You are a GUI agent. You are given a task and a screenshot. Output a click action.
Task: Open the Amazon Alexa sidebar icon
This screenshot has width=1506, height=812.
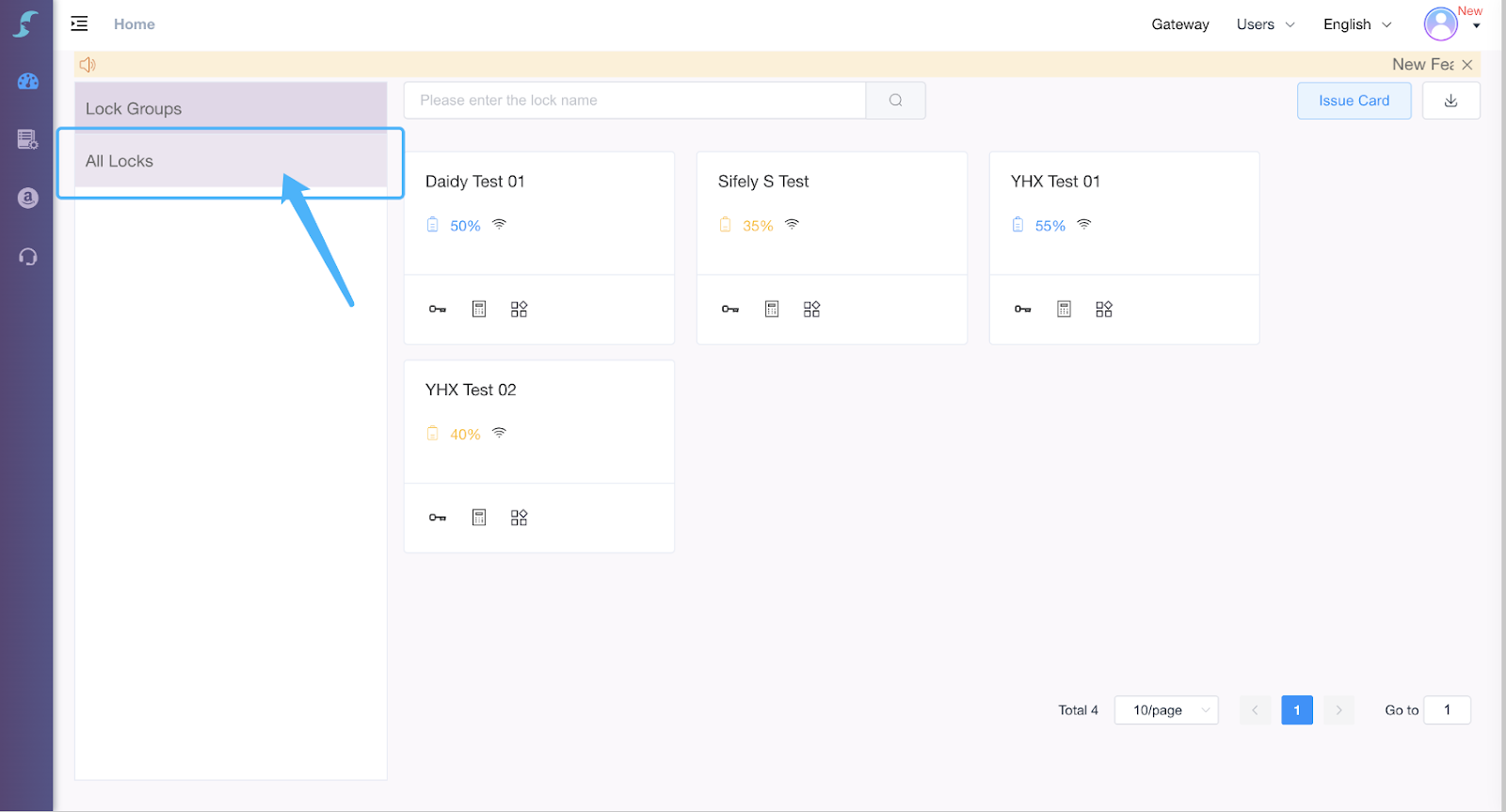click(27, 198)
